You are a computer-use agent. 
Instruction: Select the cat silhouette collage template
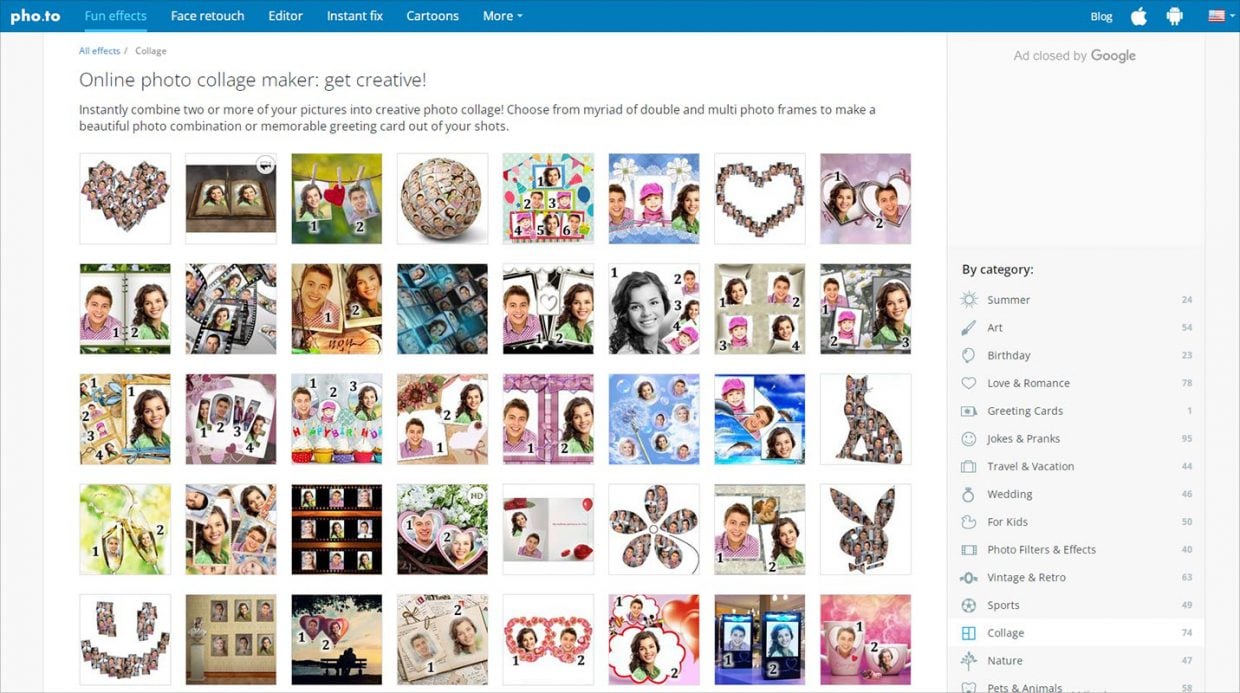(865, 418)
